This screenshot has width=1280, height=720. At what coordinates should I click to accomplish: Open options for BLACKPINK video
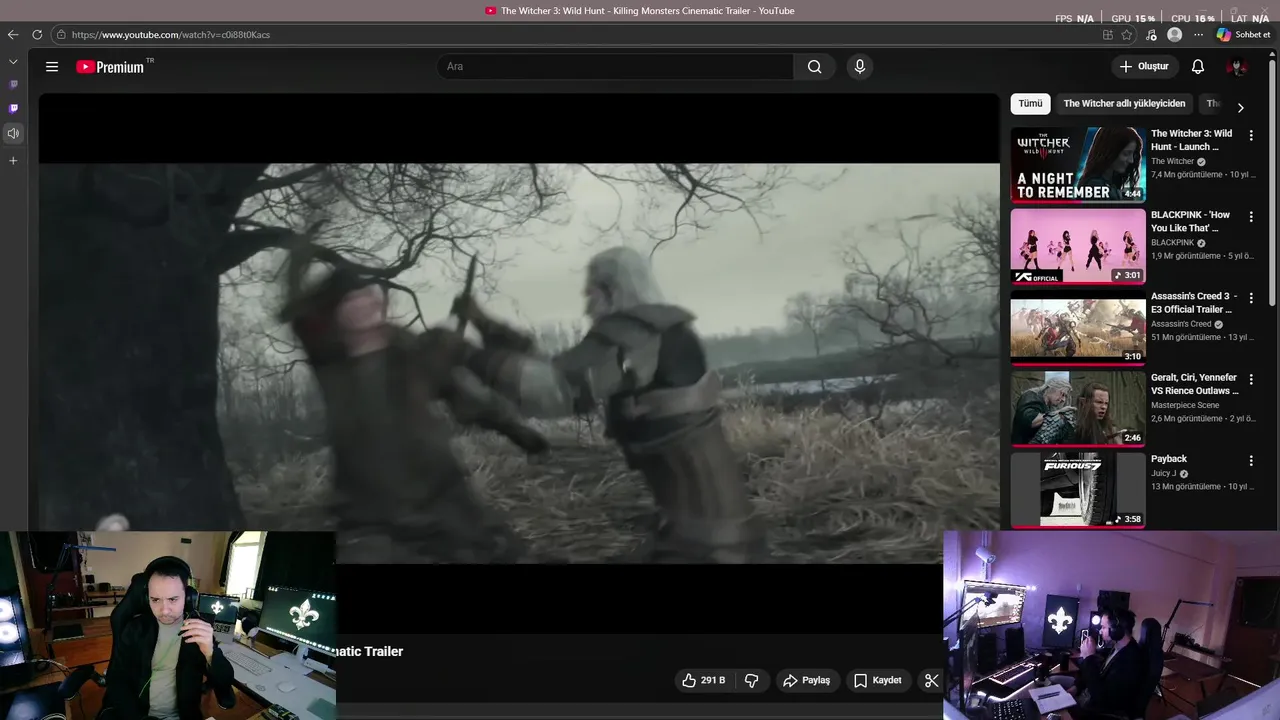(1251, 216)
